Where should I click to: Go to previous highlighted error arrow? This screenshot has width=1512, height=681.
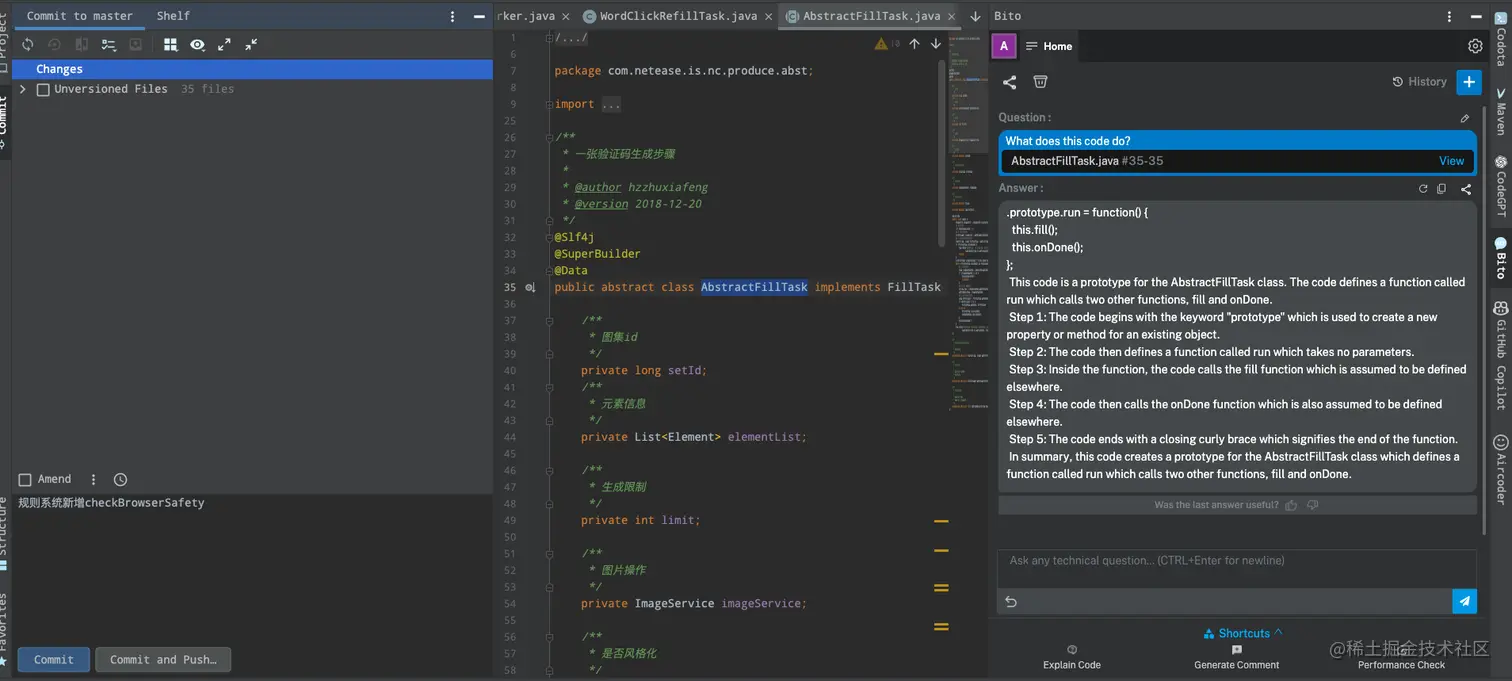coord(914,44)
